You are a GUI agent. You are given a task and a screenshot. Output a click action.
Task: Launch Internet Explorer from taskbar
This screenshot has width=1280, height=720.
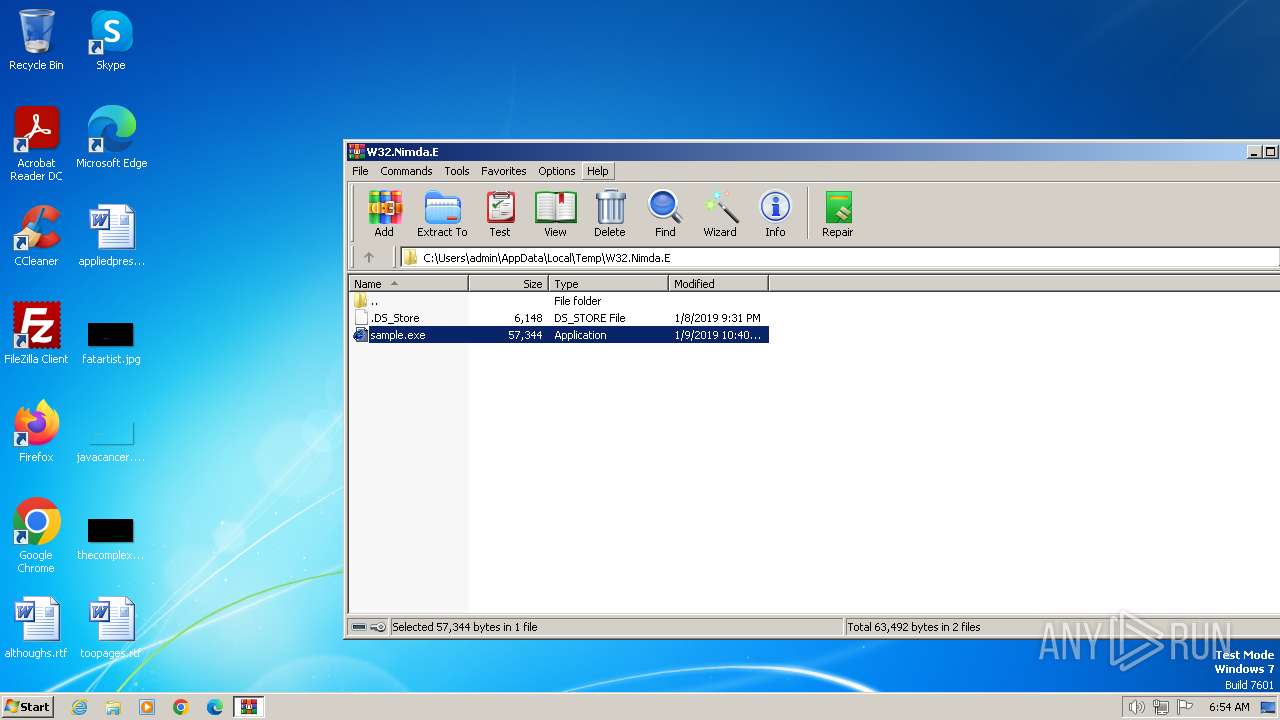(x=79, y=707)
